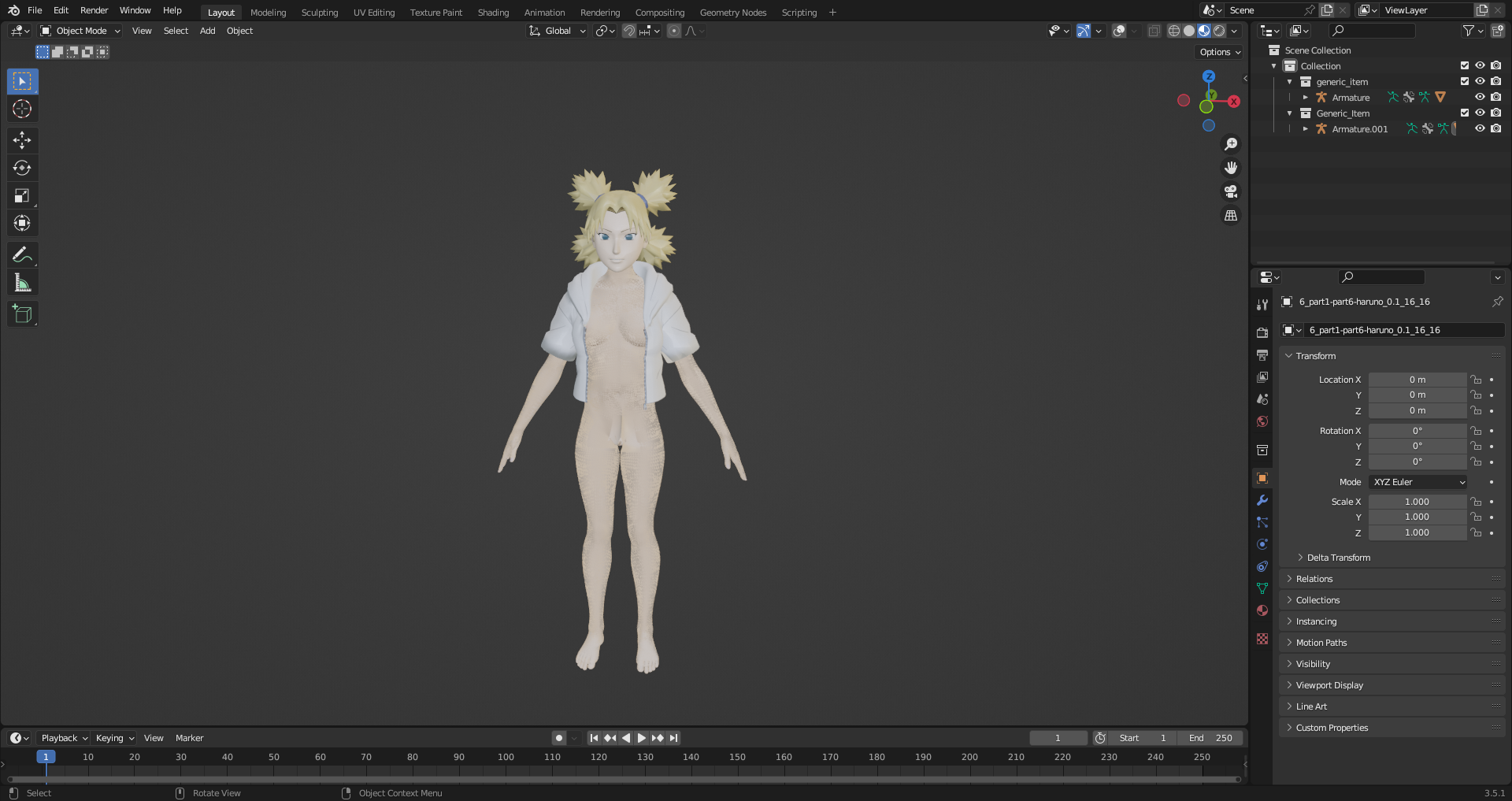Open the Keying popover in the timeline

pos(114,738)
